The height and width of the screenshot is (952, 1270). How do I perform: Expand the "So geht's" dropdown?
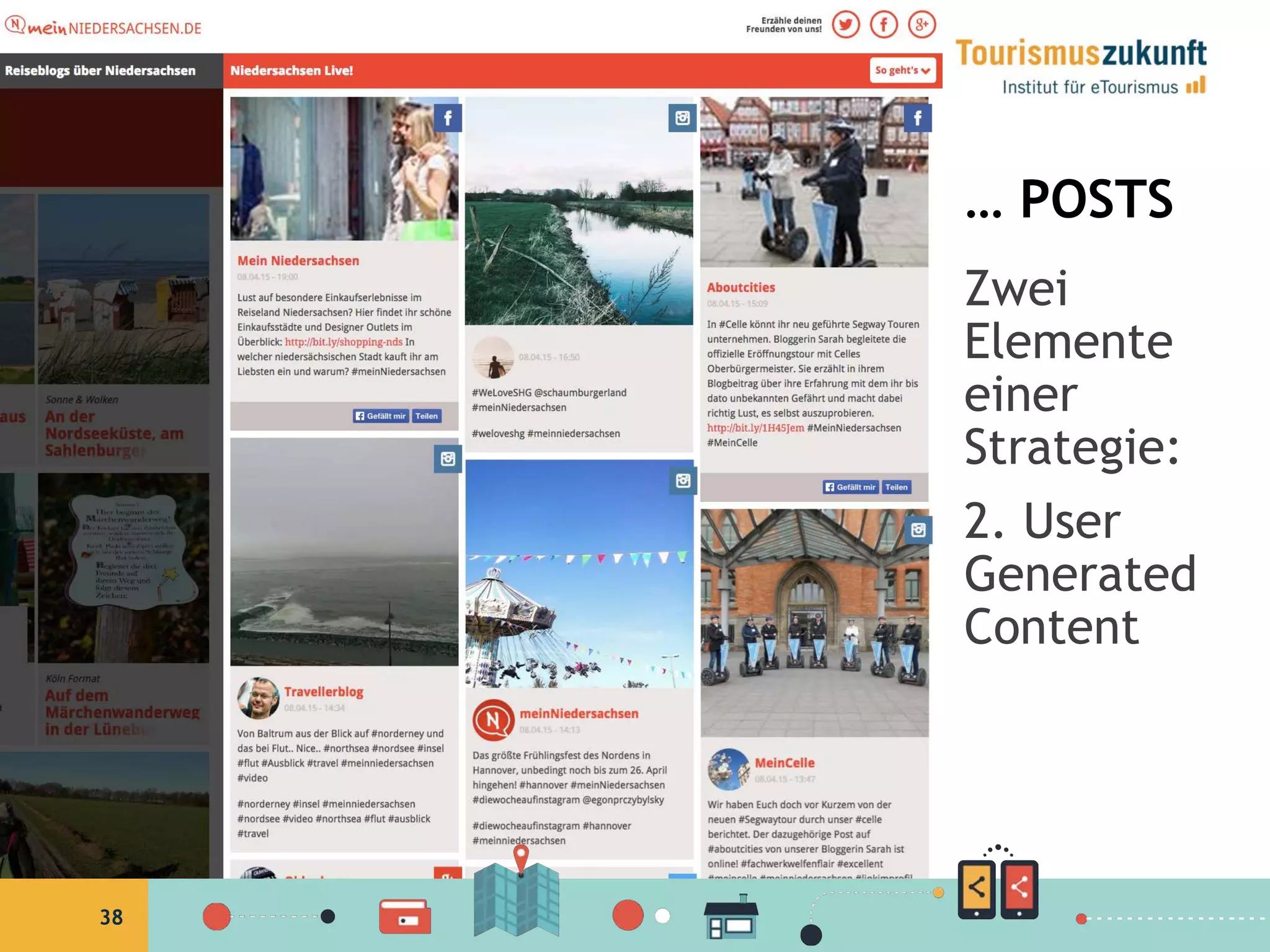coord(902,71)
